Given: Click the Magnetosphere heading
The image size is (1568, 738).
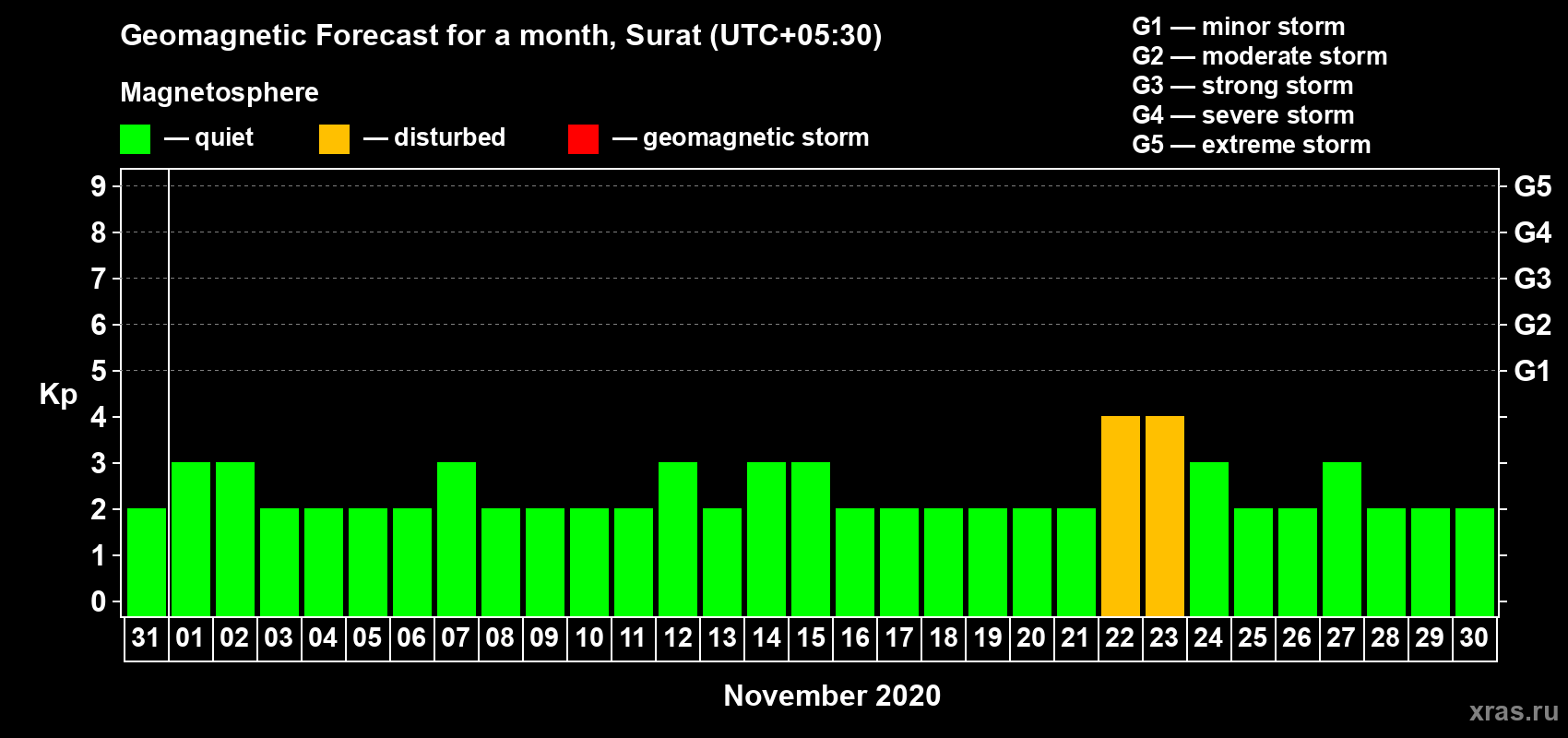Looking at the screenshot, I should click(x=220, y=92).
